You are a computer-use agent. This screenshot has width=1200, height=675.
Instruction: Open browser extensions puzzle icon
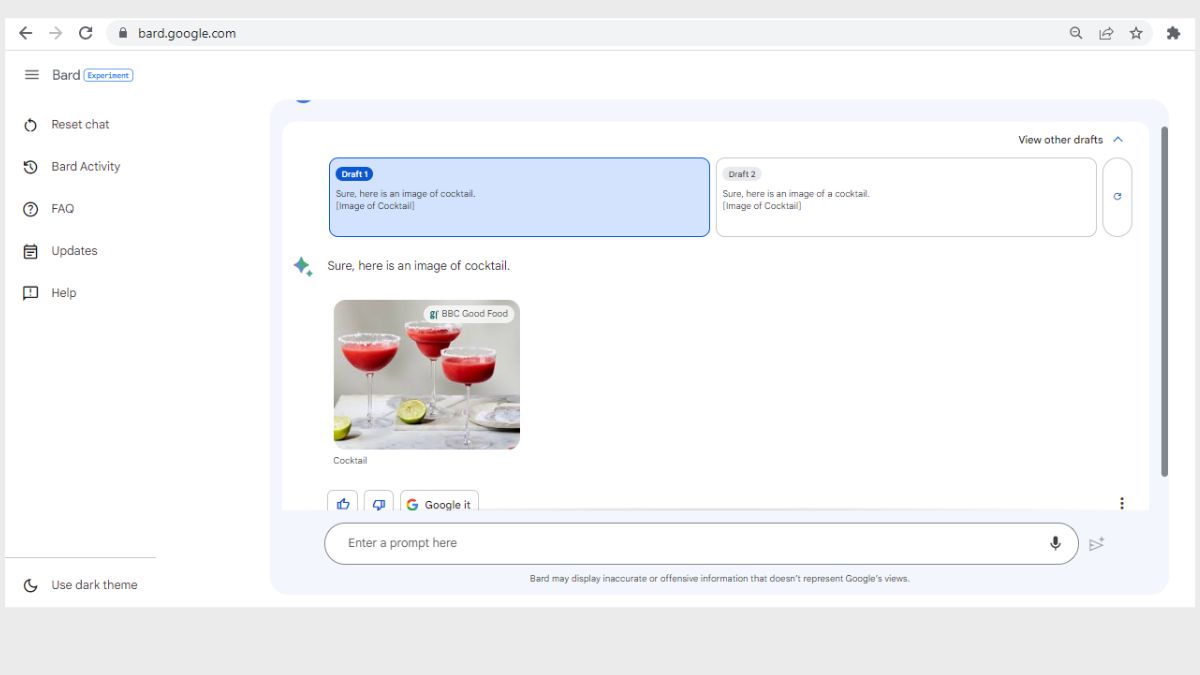[1173, 33]
